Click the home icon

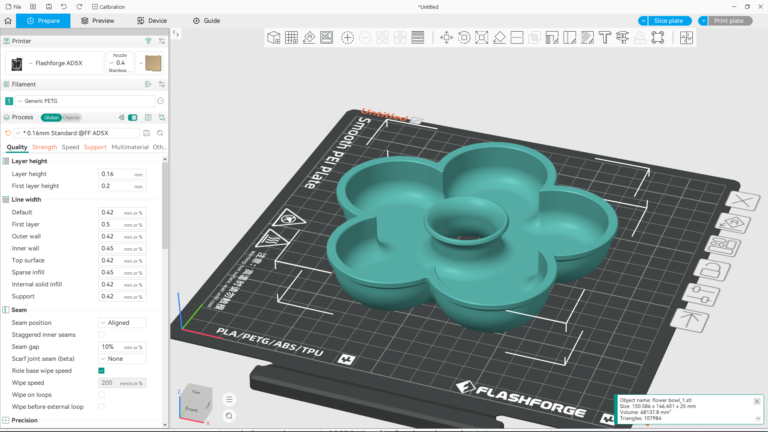pos(8,21)
